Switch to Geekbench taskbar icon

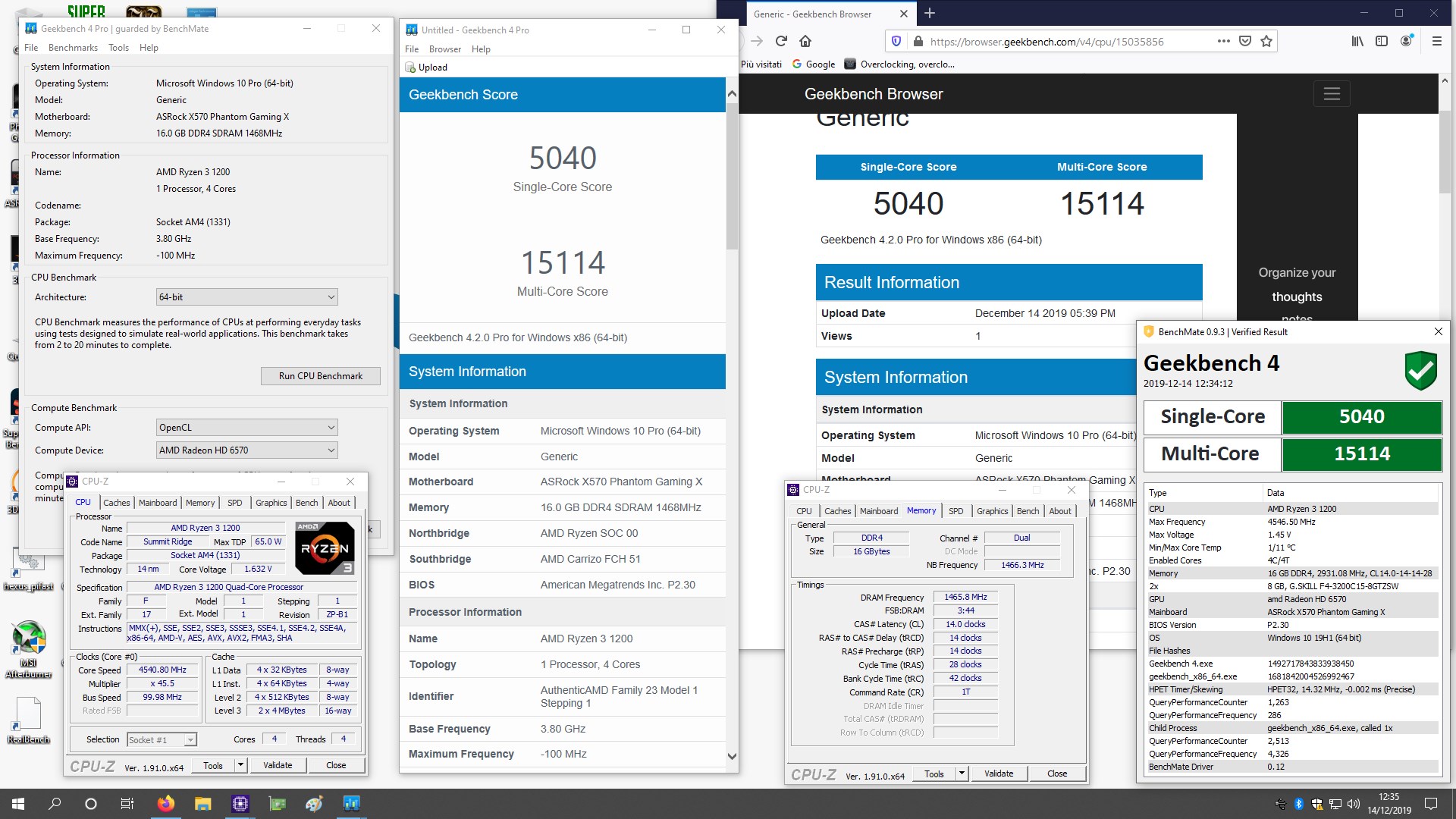pos(351,804)
